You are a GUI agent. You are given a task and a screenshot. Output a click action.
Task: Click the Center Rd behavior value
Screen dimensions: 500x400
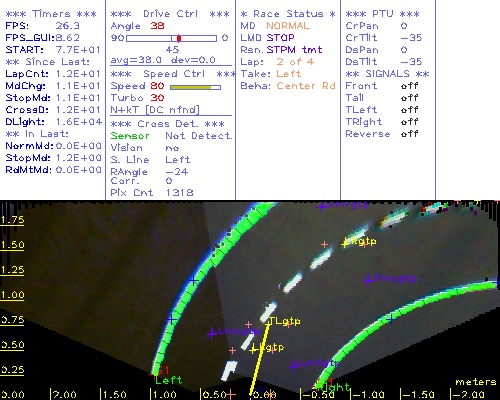(x=306, y=86)
